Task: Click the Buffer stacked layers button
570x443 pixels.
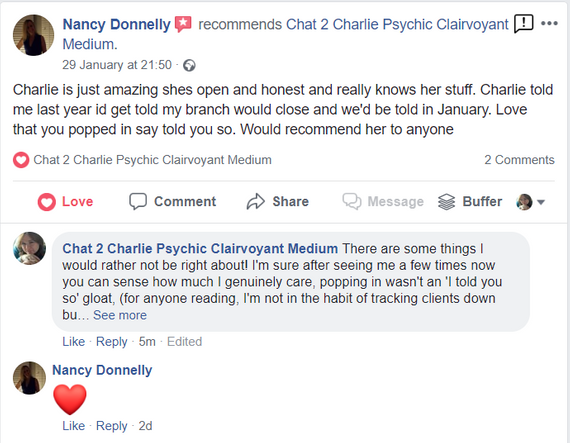Action: (x=470, y=201)
